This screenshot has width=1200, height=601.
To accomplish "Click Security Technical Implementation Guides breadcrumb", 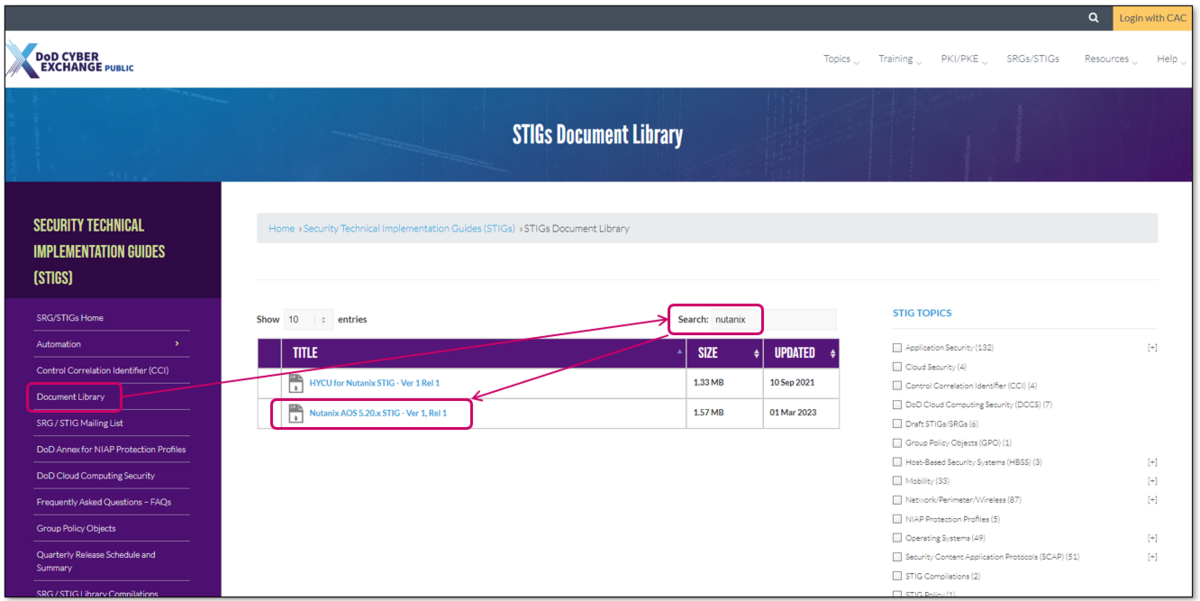I will tap(409, 228).
